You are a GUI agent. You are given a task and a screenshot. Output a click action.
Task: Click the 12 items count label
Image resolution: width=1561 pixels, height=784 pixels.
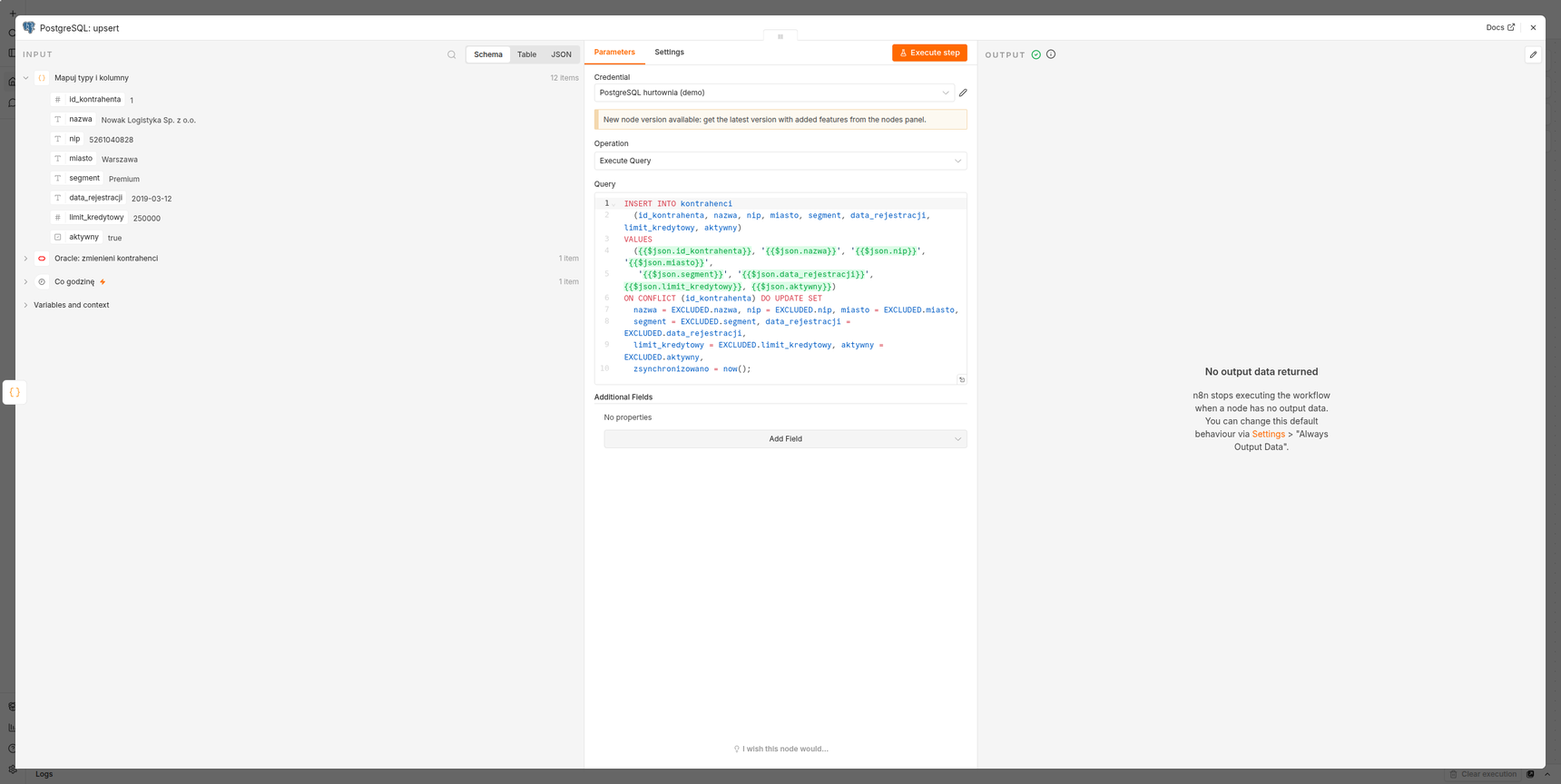pyautogui.click(x=565, y=78)
